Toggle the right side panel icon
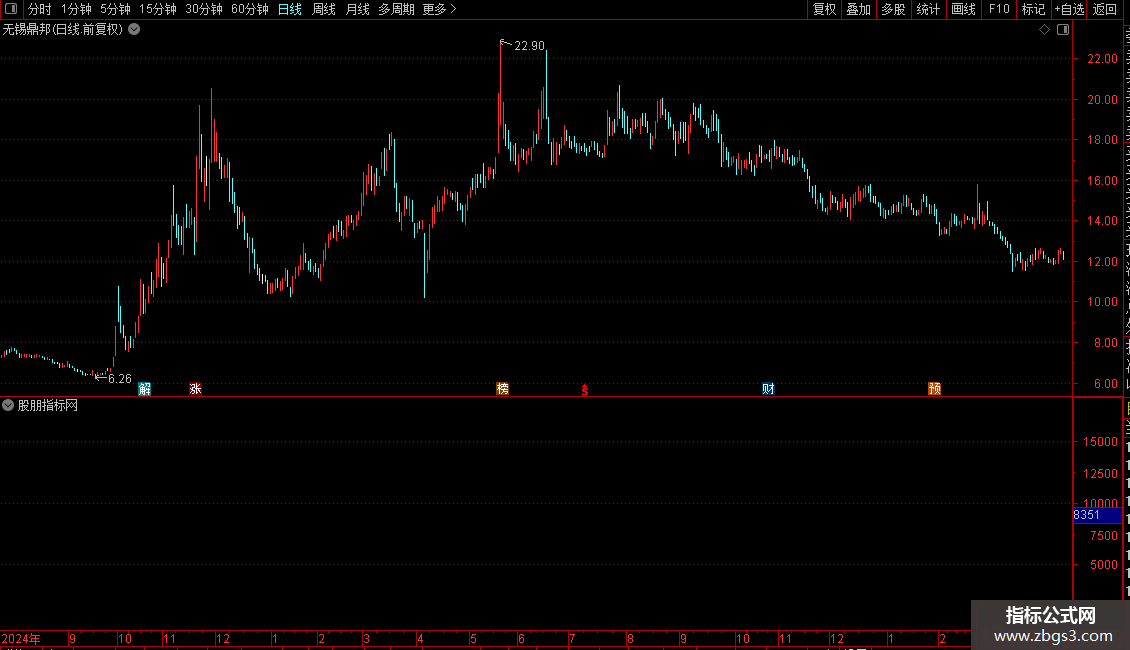1130x650 pixels. tap(1063, 30)
